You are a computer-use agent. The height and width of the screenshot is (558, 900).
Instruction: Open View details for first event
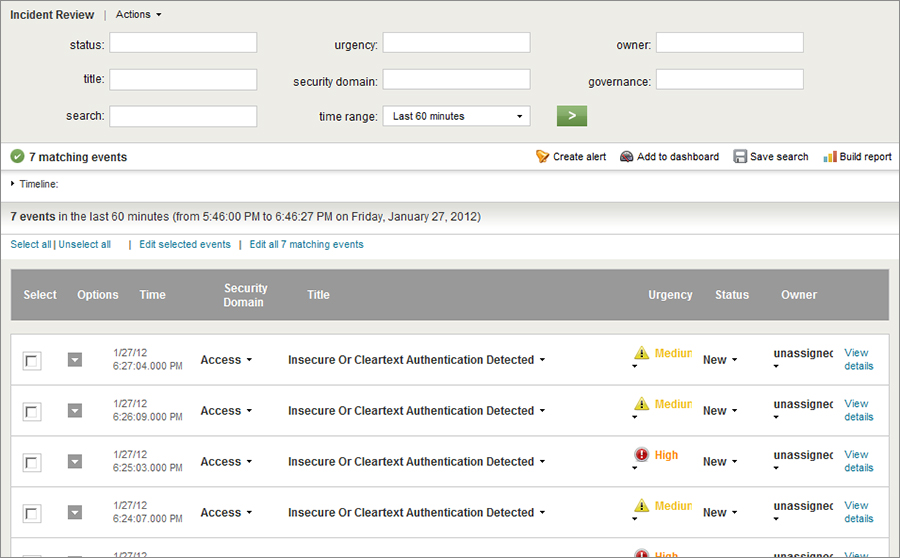click(858, 359)
